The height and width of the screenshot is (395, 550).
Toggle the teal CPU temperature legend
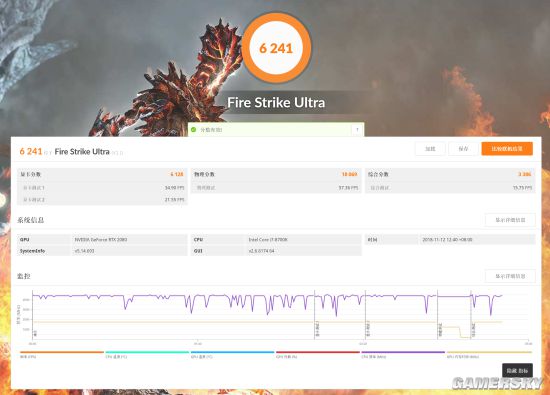147,354
